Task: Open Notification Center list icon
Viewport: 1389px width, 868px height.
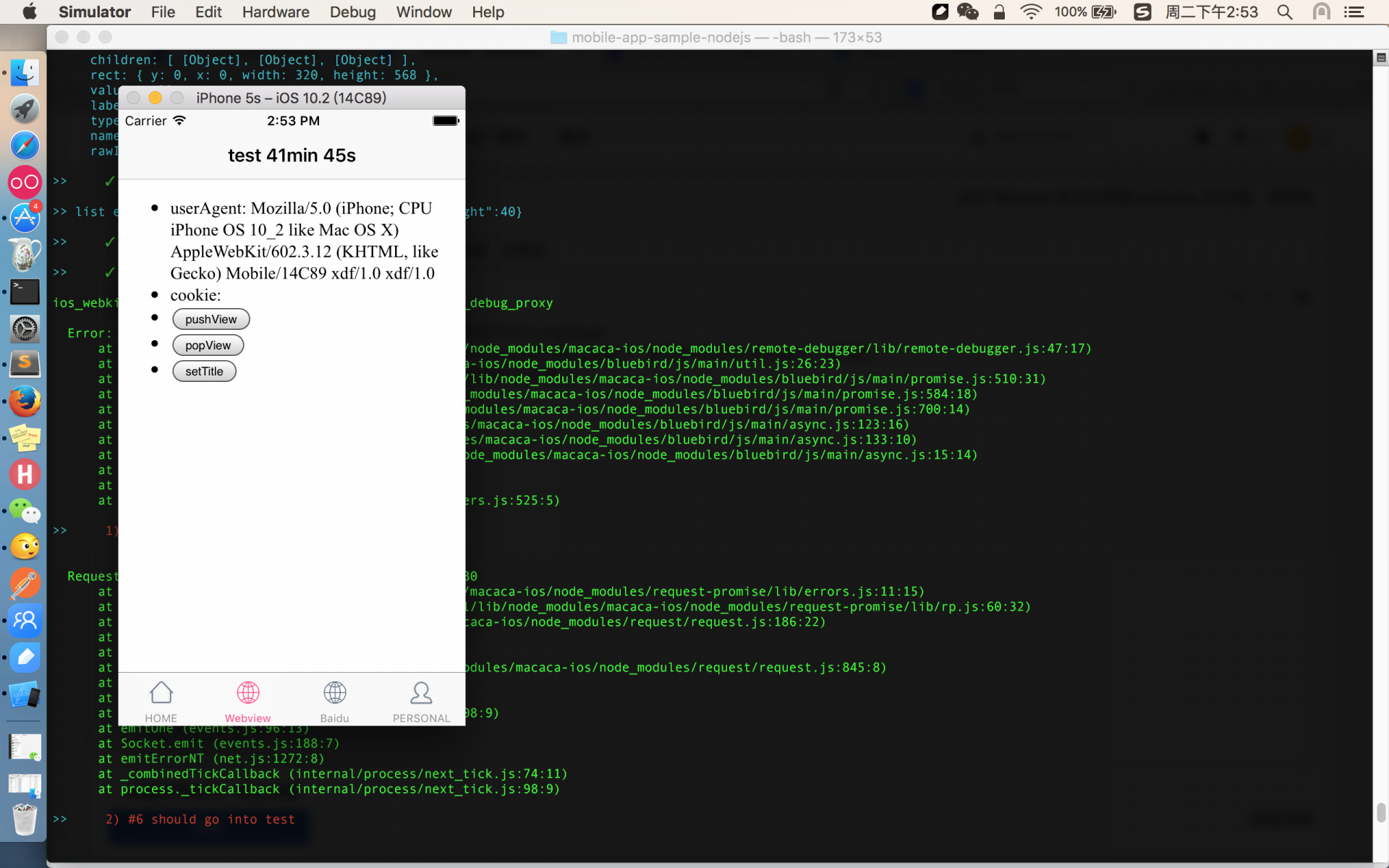Action: [1354, 12]
